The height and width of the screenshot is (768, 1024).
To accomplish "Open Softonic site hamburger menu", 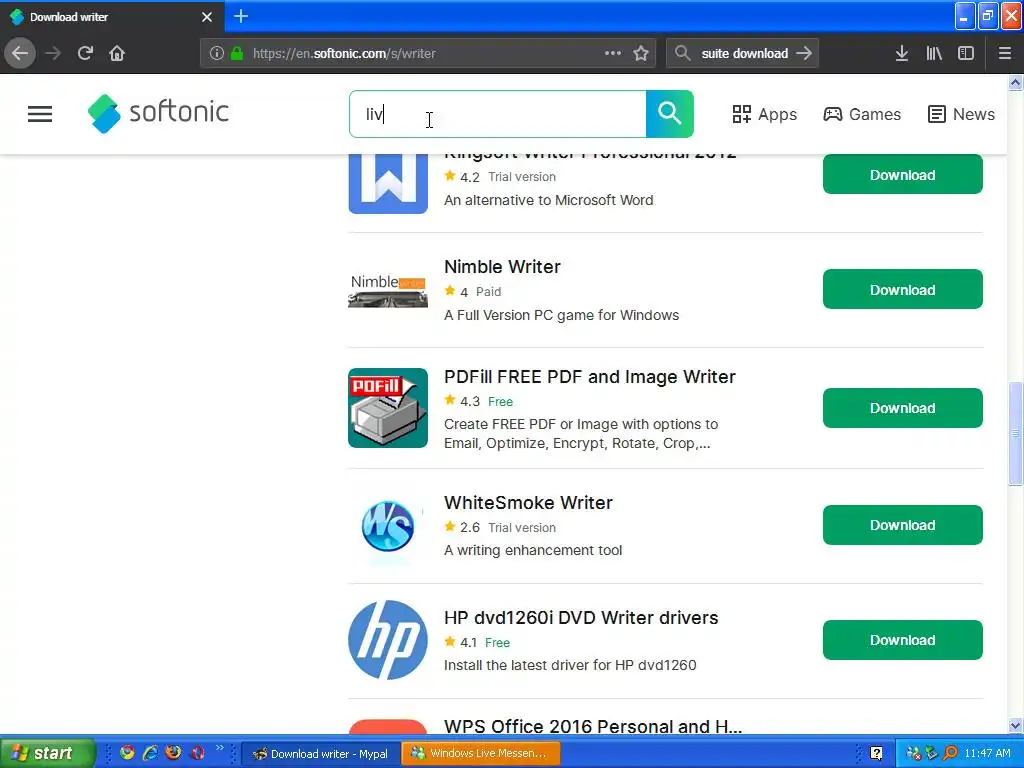I will pos(40,114).
